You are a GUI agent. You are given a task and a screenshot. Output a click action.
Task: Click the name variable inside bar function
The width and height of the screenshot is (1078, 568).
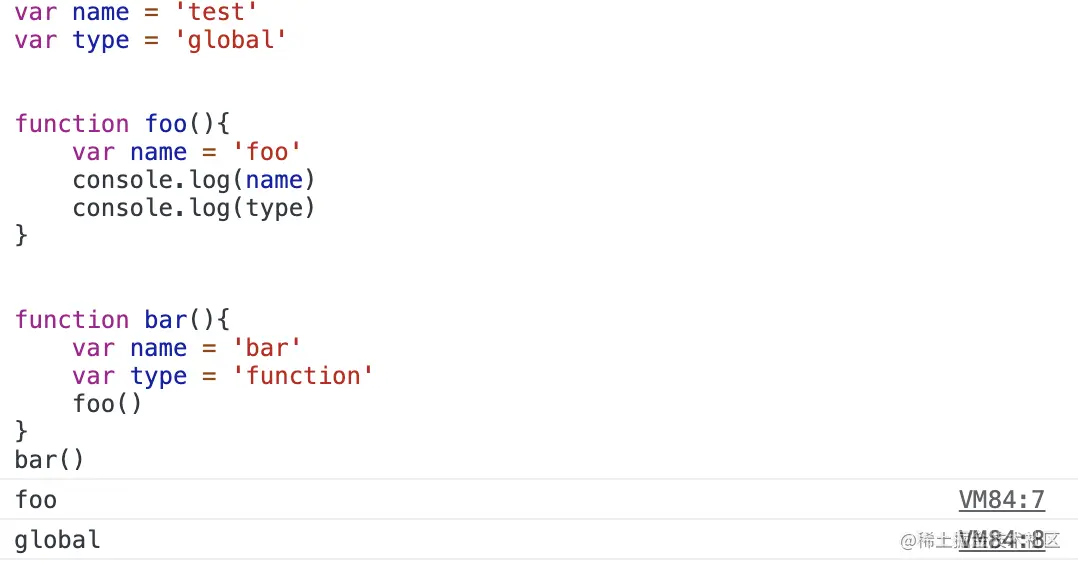pos(159,348)
